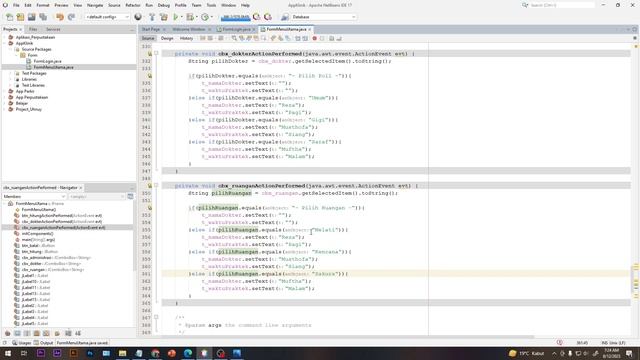Click the stop macro recording icon
This screenshot has height=360, width=640.
[x=322, y=38]
